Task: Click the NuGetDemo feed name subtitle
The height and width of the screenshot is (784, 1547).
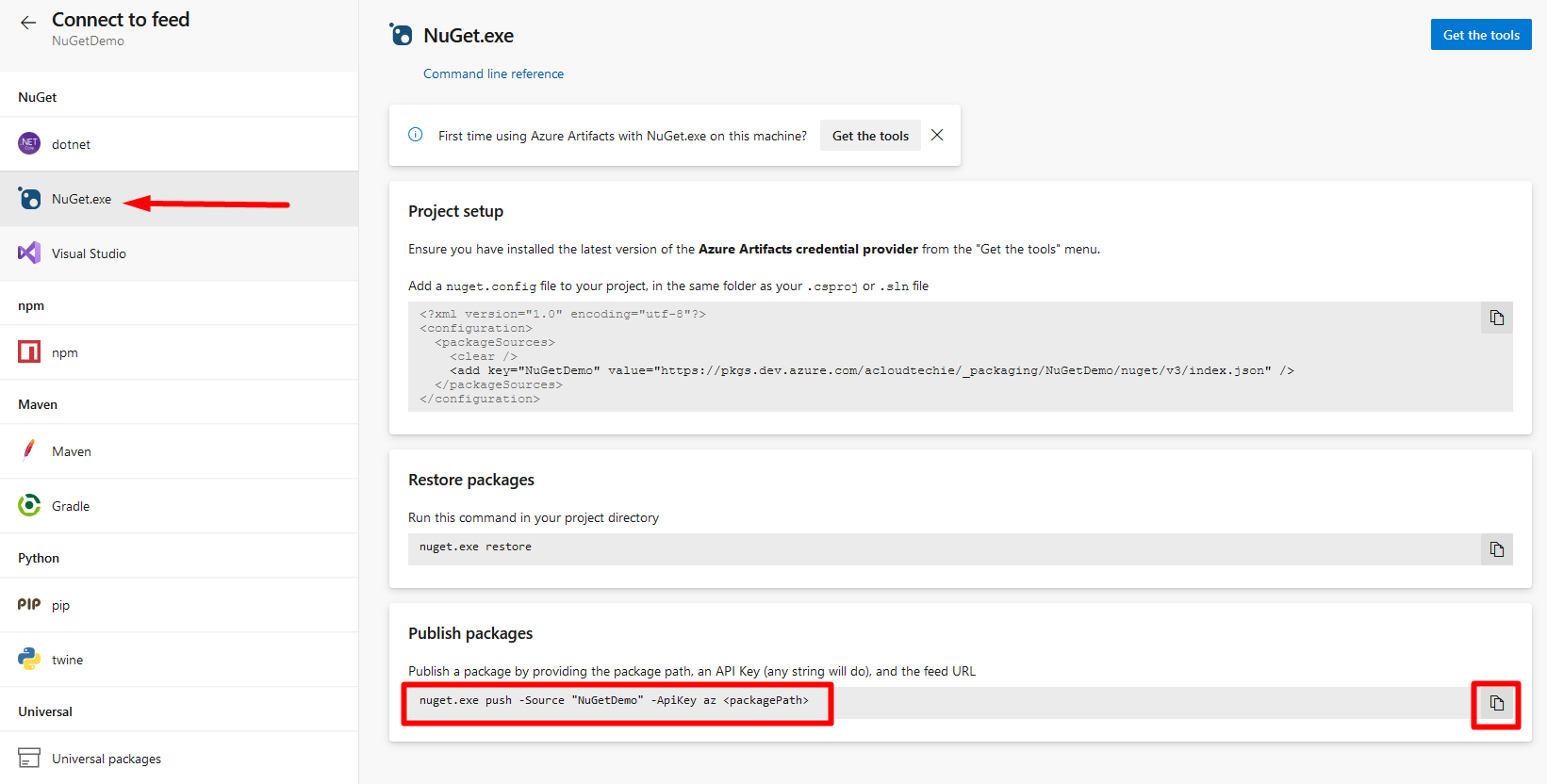Action: point(88,41)
